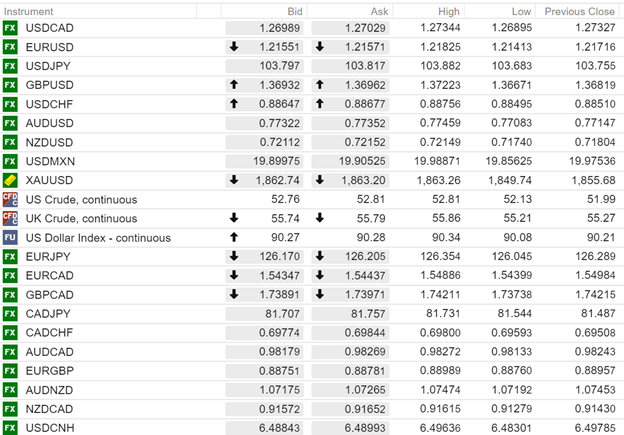This screenshot has height=435, width=624.
Task: Open the GBPUSD instrument name
Action: coord(48,85)
